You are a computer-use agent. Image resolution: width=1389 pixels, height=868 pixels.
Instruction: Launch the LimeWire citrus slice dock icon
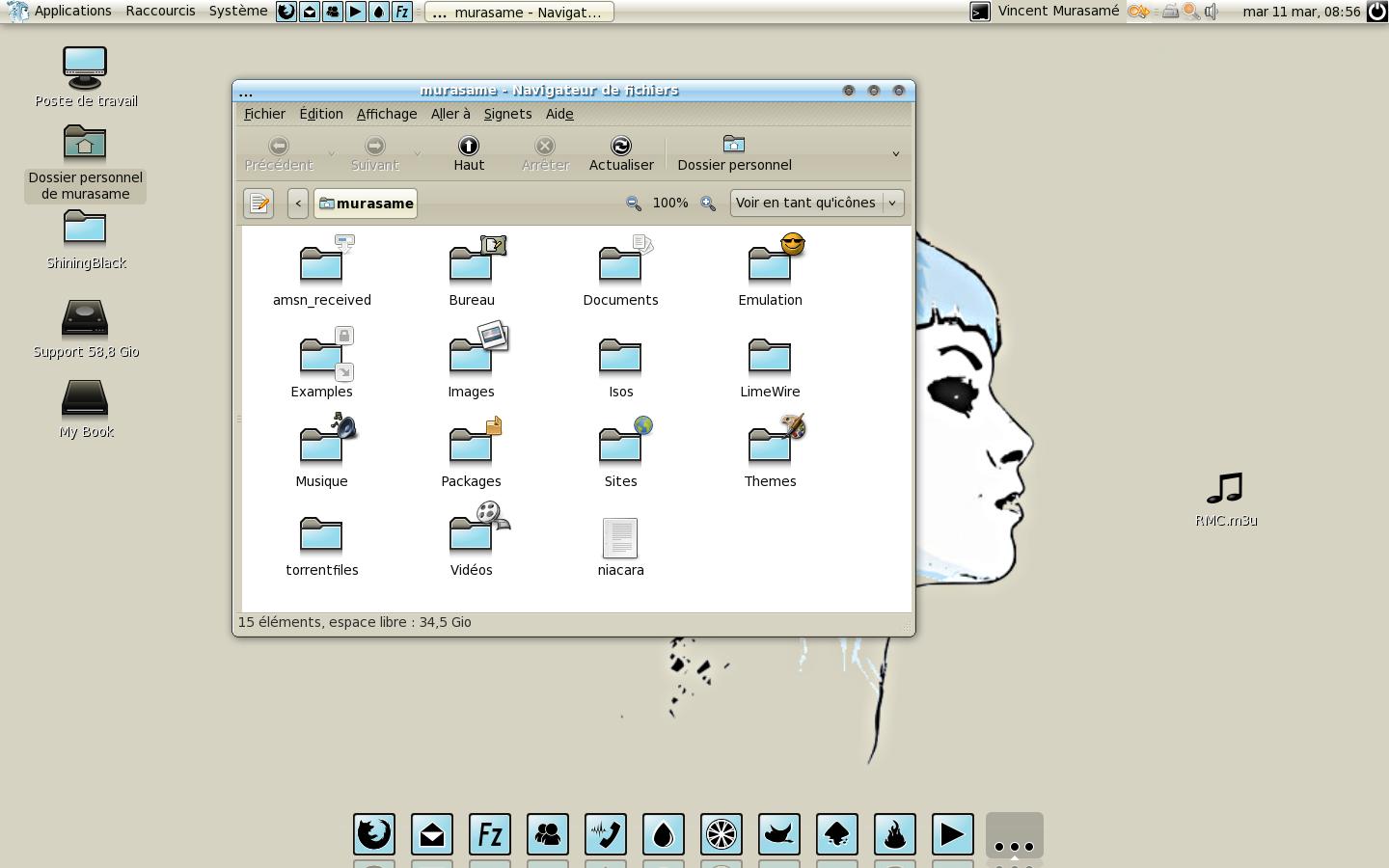point(722,834)
